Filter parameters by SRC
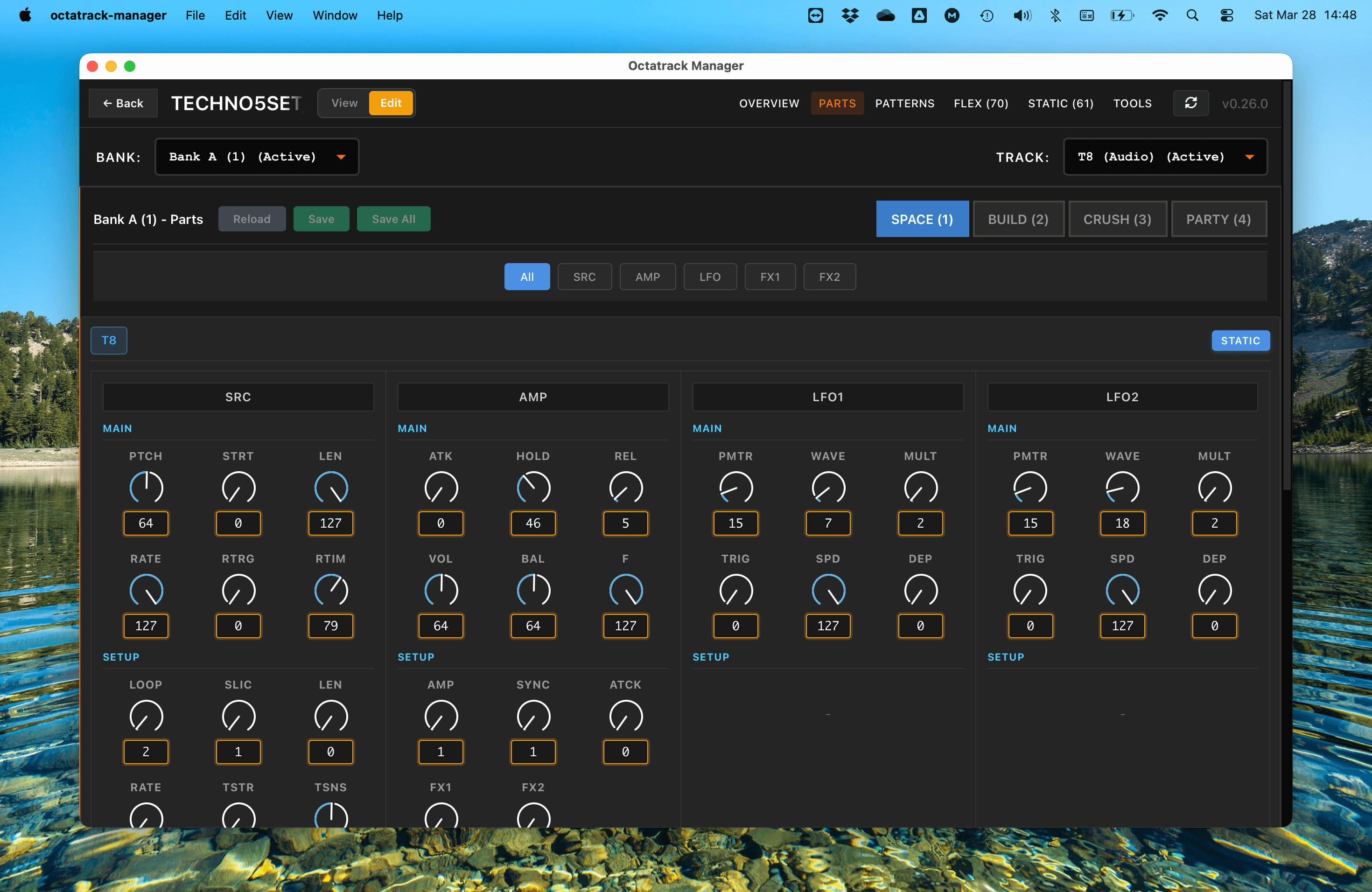 tap(585, 277)
